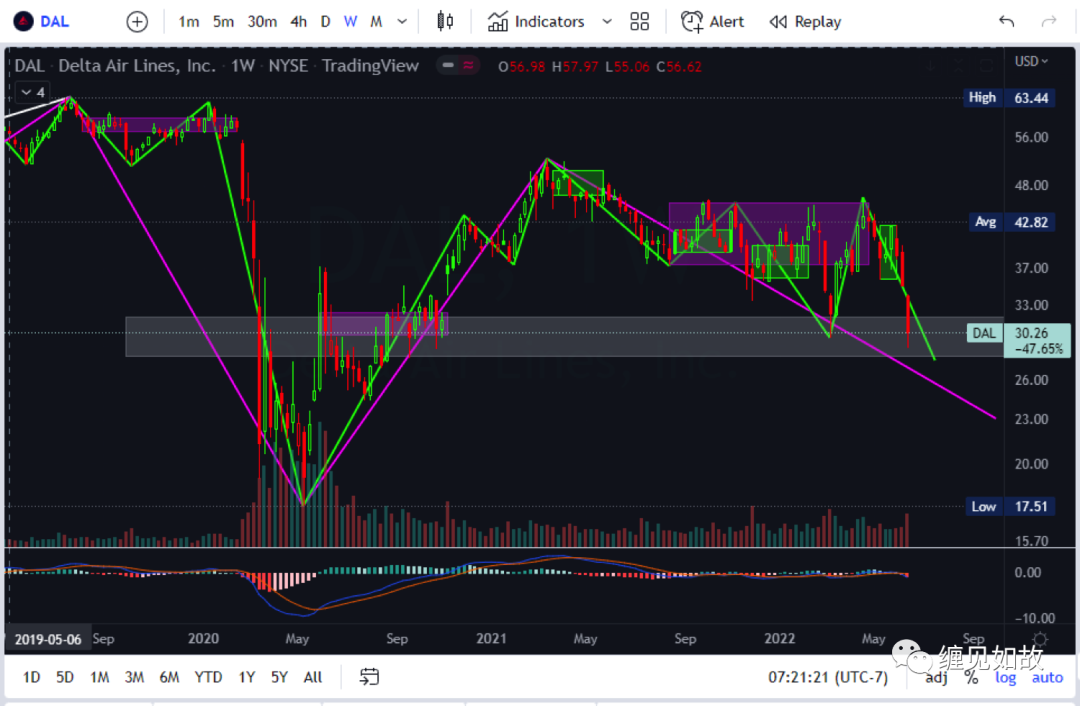This screenshot has width=1080, height=706.
Task: Toggle auto scale
Action: coord(1047,678)
